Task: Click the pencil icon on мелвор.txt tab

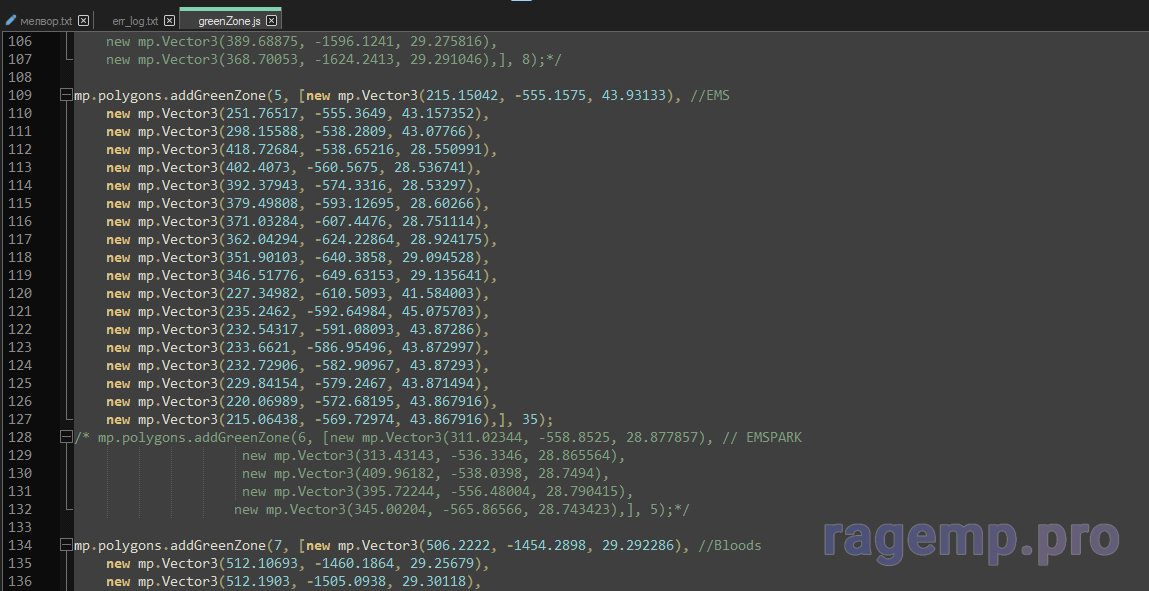Action: 11,21
